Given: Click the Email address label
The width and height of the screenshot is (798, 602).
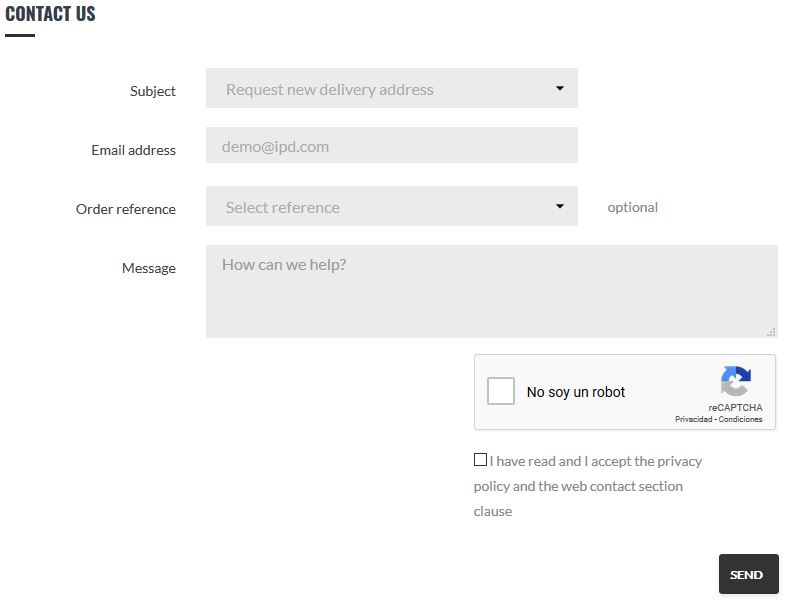Looking at the screenshot, I should tap(133, 150).
